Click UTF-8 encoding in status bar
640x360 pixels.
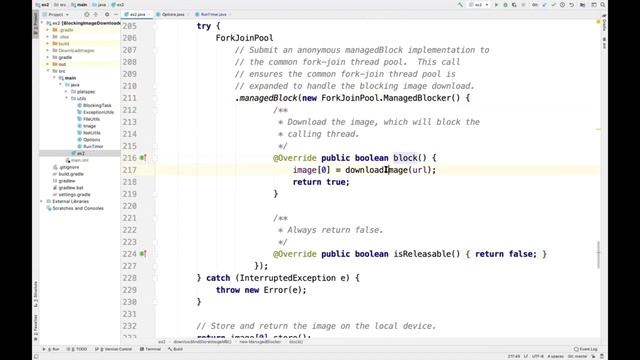(538, 356)
